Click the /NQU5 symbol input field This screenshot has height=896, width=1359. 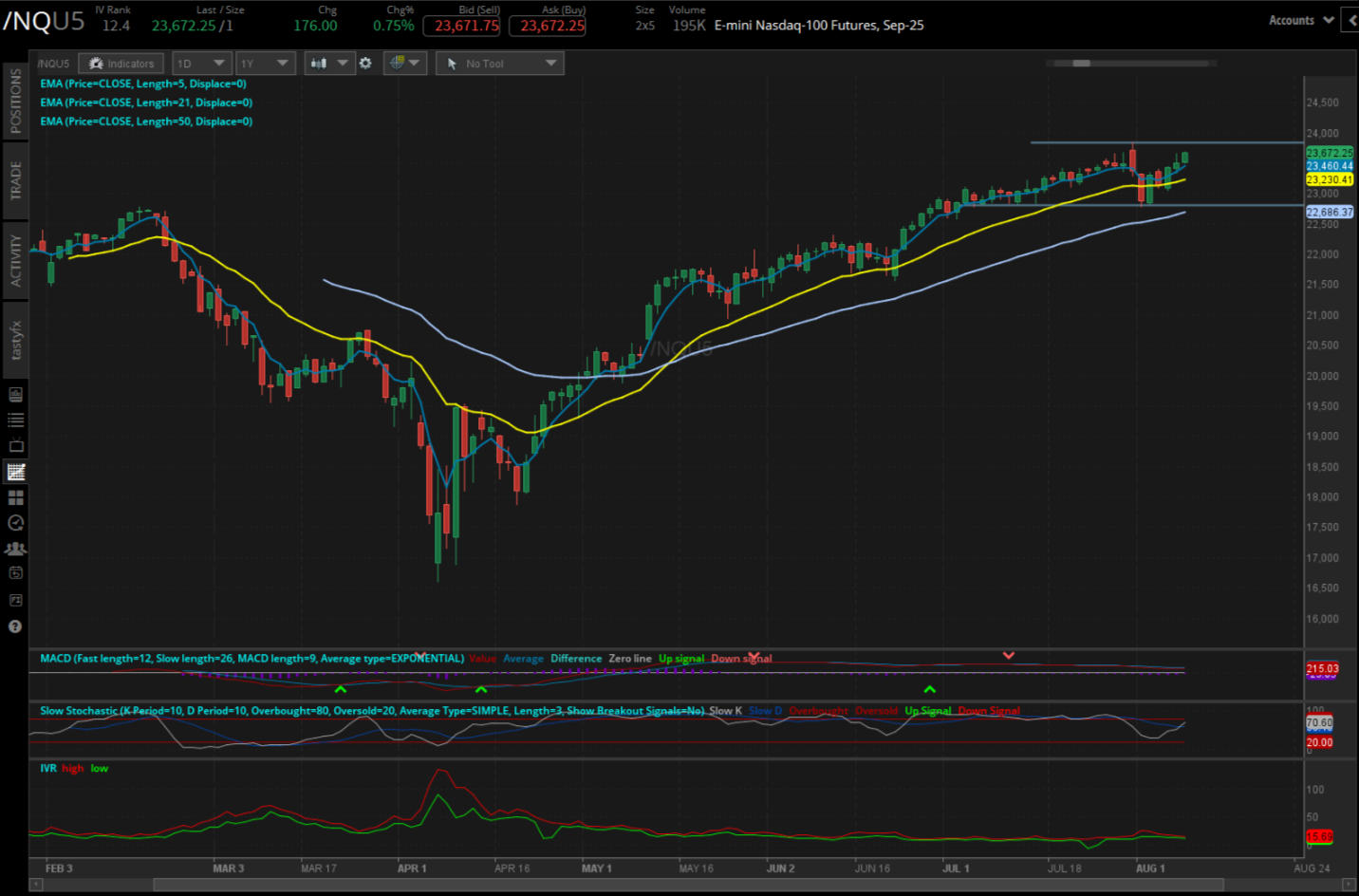point(53,63)
